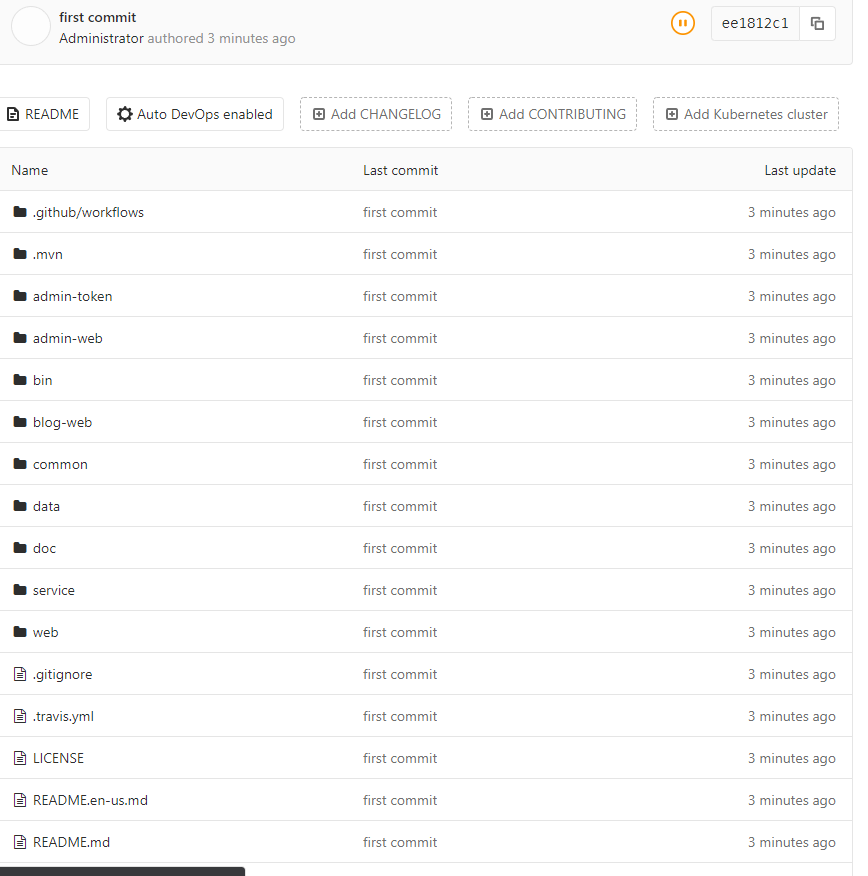Click the gear icon on Auto DevOps
Viewport: 868px width, 876px height.
tap(125, 114)
